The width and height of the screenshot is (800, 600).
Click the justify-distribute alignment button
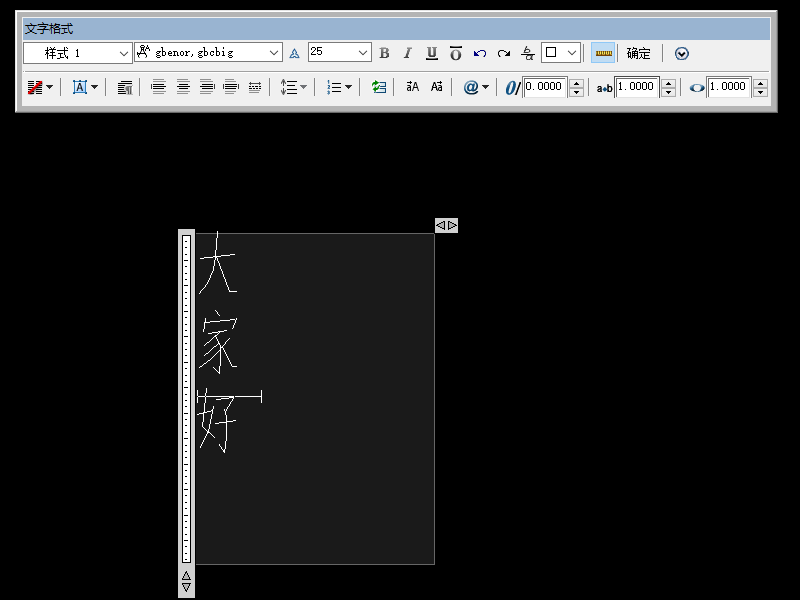click(x=256, y=87)
